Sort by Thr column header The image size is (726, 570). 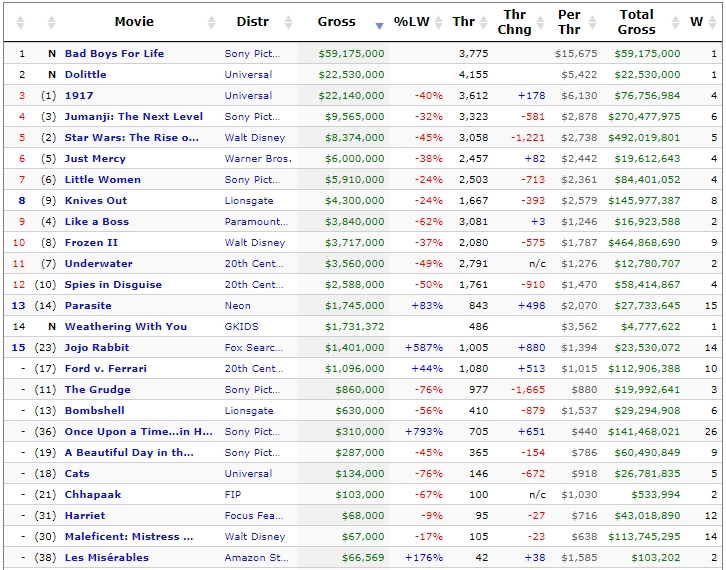click(463, 22)
